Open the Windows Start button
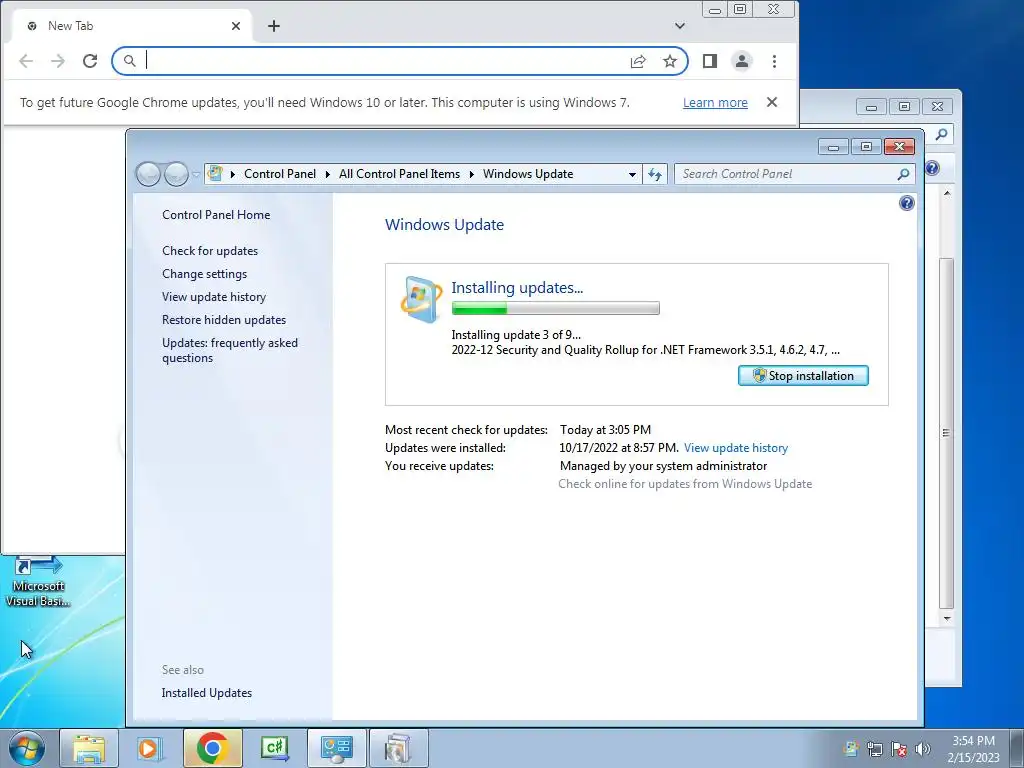 (x=27, y=748)
